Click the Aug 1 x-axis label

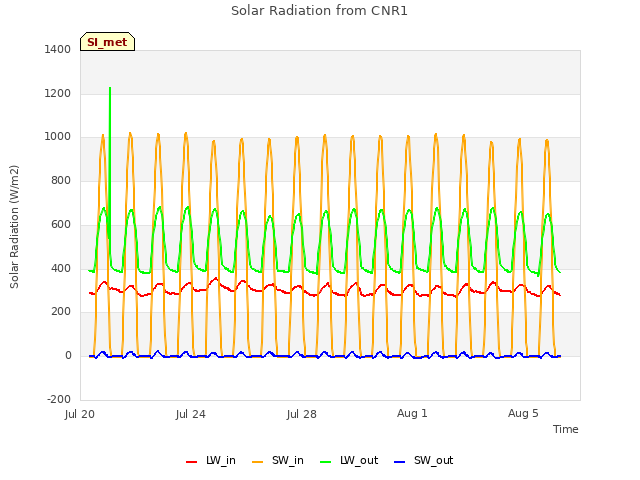[x=412, y=413]
